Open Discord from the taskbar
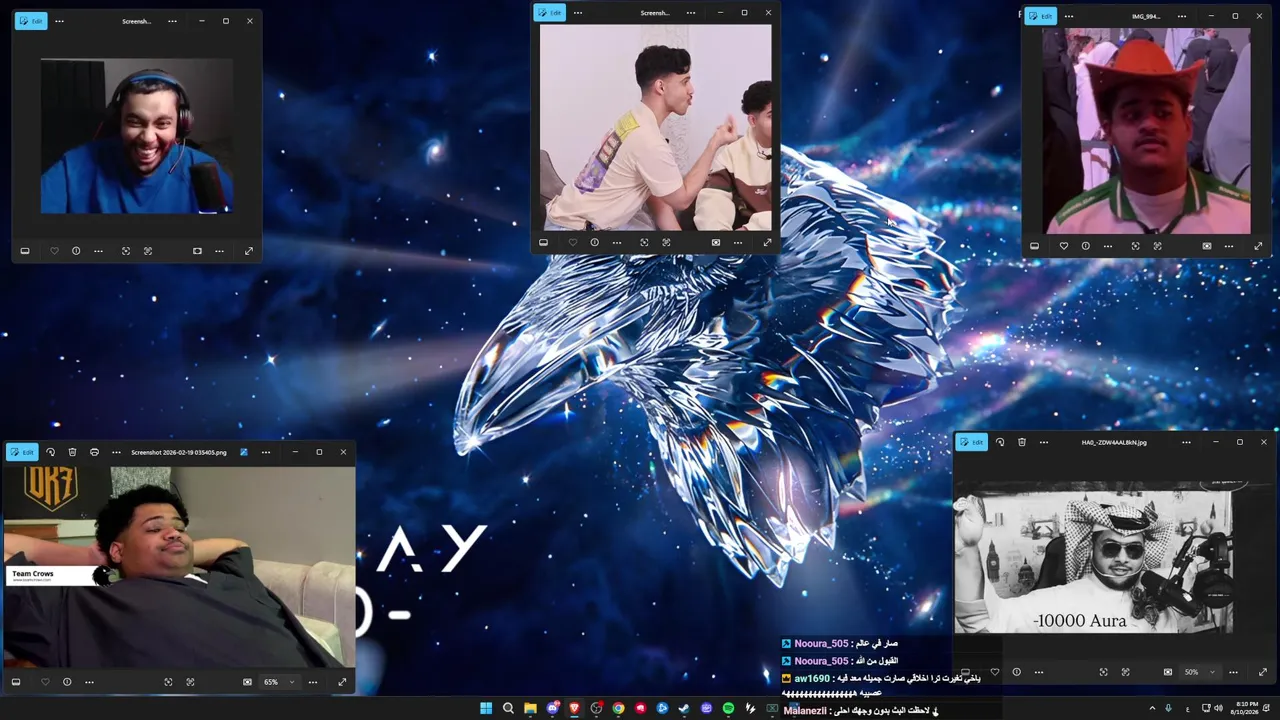This screenshot has height=720, width=1280. (552, 709)
